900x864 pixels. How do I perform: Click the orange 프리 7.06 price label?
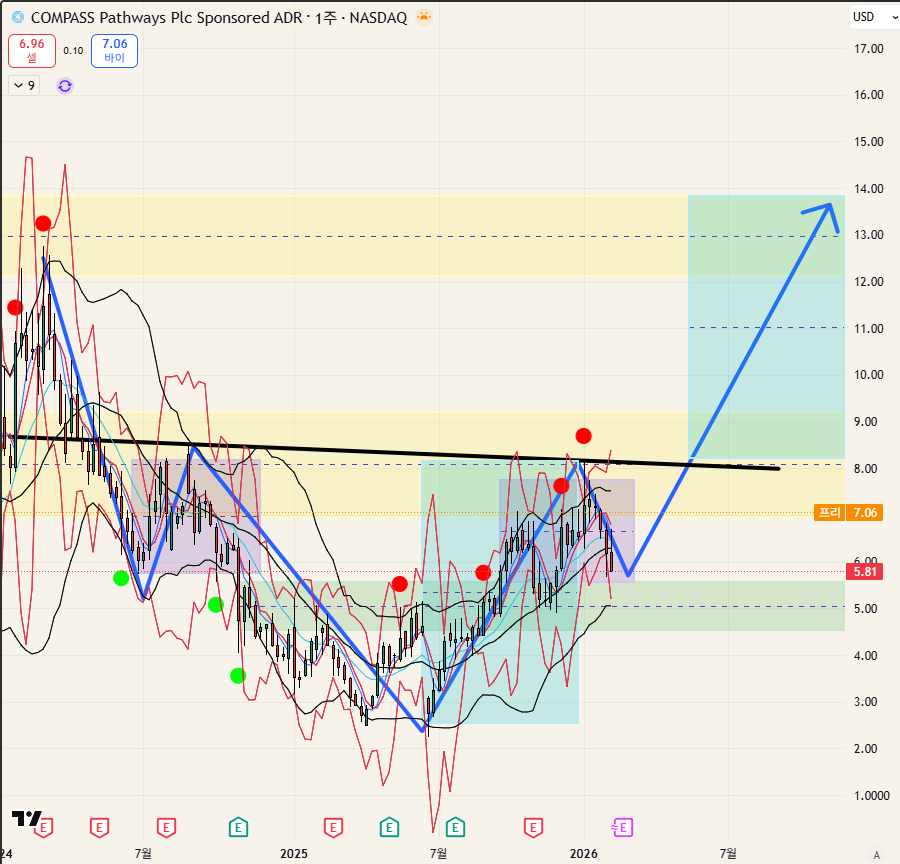point(848,512)
